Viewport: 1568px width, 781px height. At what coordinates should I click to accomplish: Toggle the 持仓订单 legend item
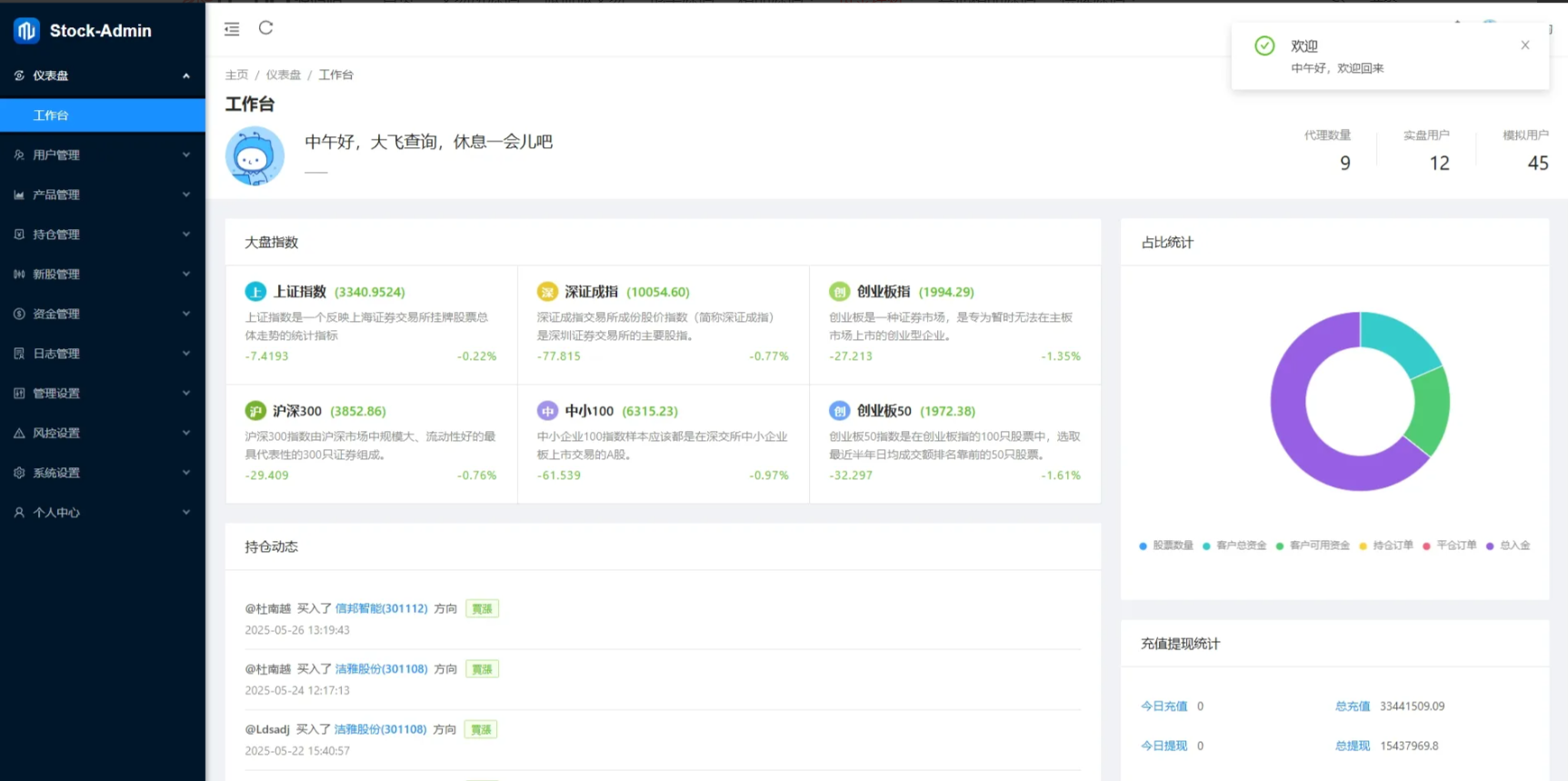coord(1386,546)
